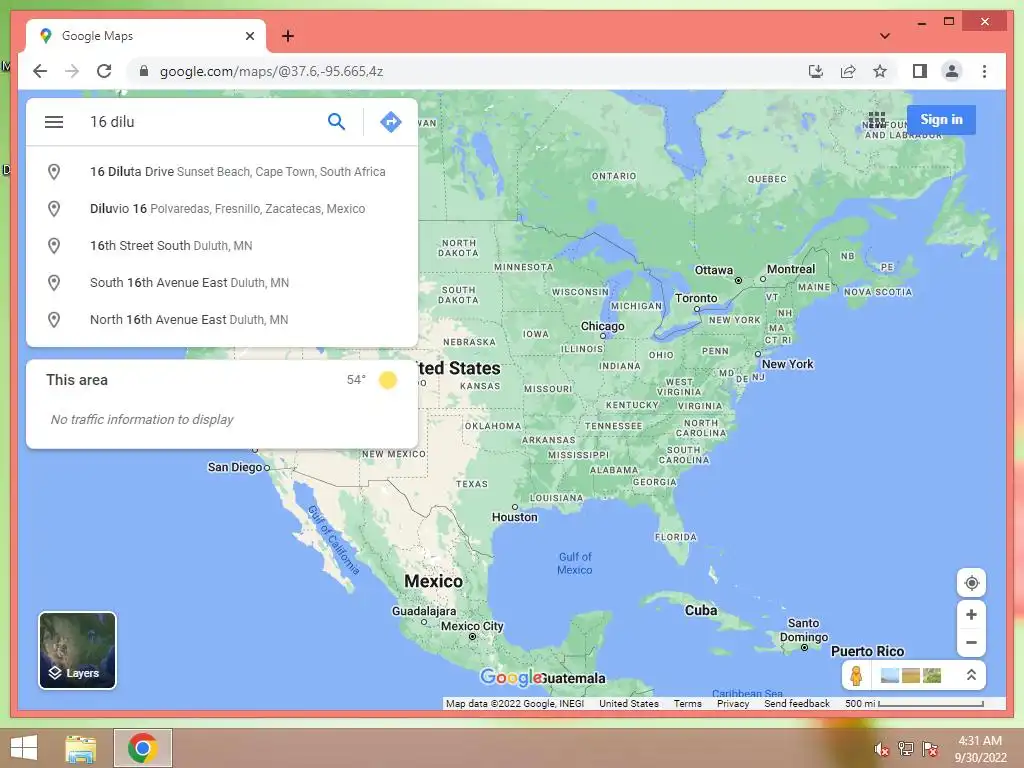1024x768 pixels.
Task: Open the Layers satellite thumbnail
Action: [78, 650]
